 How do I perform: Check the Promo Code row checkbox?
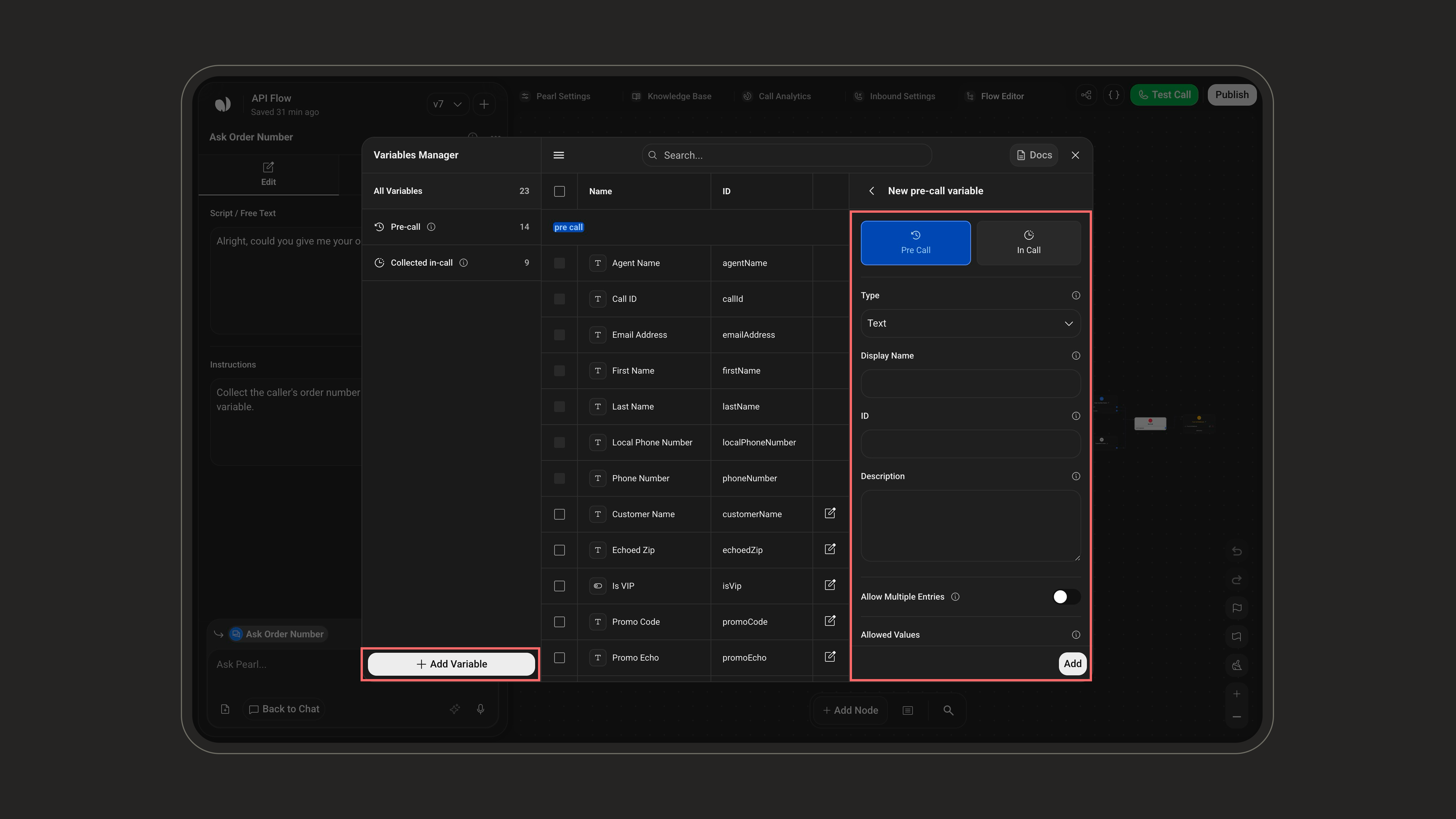[x=559, y=622]
